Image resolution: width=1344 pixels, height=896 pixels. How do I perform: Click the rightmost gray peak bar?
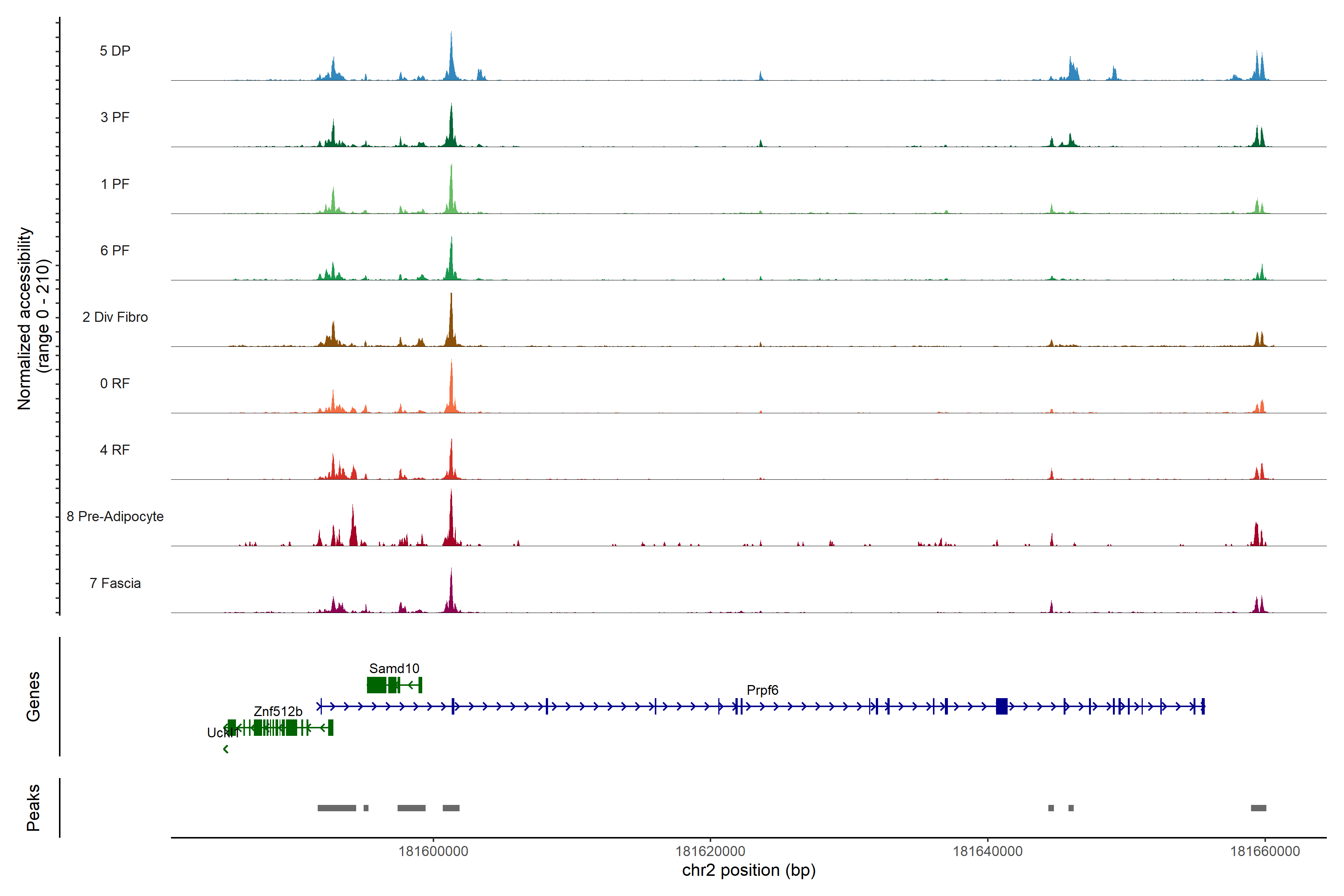1258,808
